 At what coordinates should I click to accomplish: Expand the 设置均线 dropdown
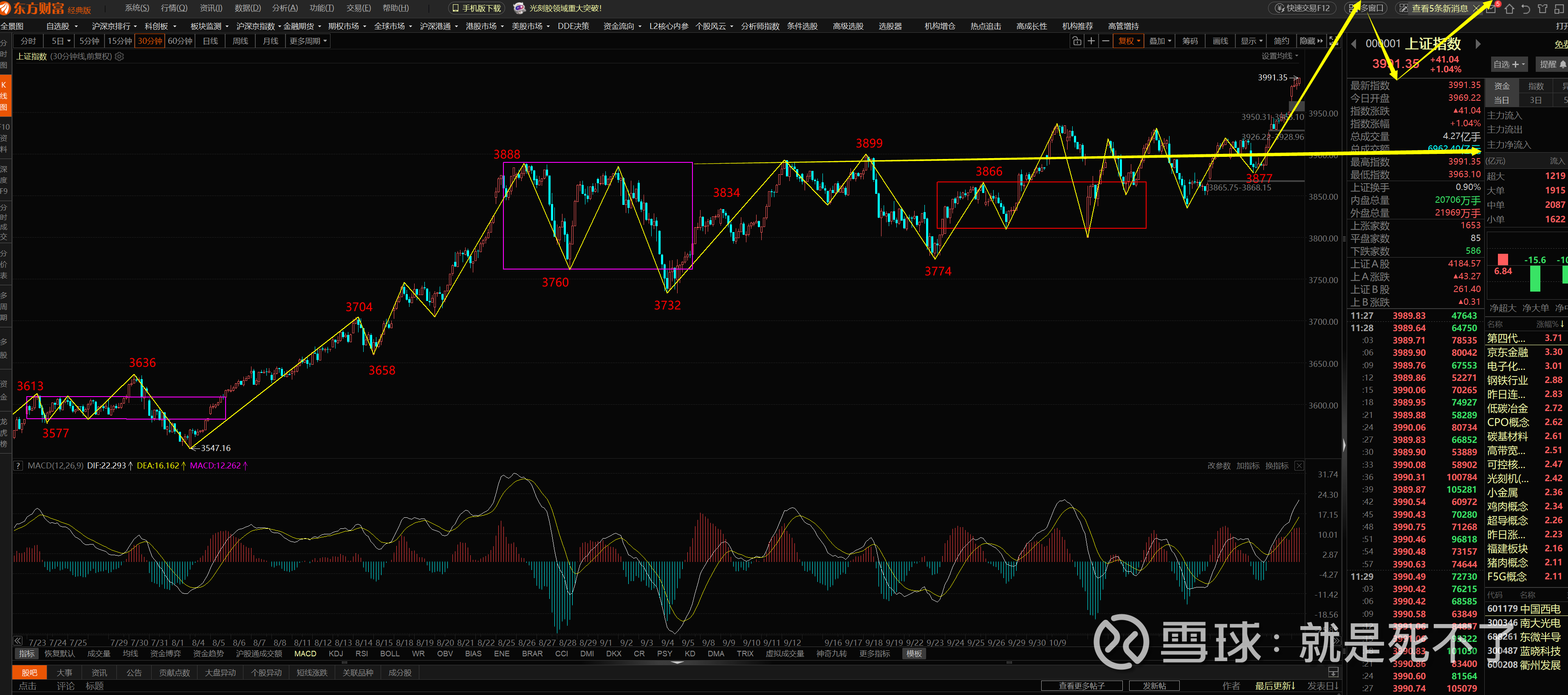(1280, 56)
